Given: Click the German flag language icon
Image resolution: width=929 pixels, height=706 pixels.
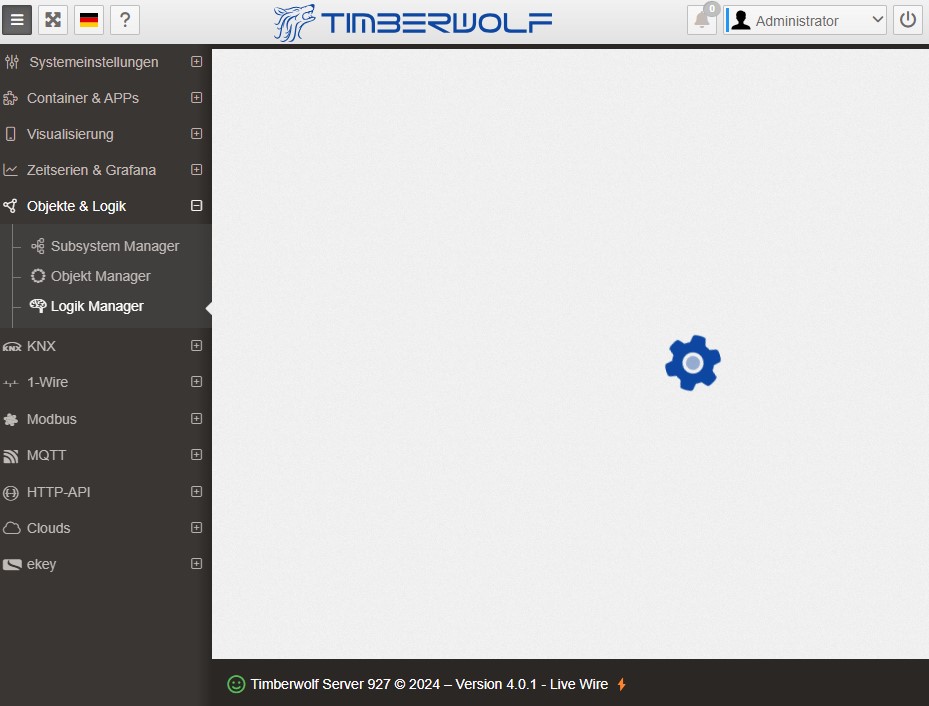Looking at the screenshot, I should click(x=89, y=20).
